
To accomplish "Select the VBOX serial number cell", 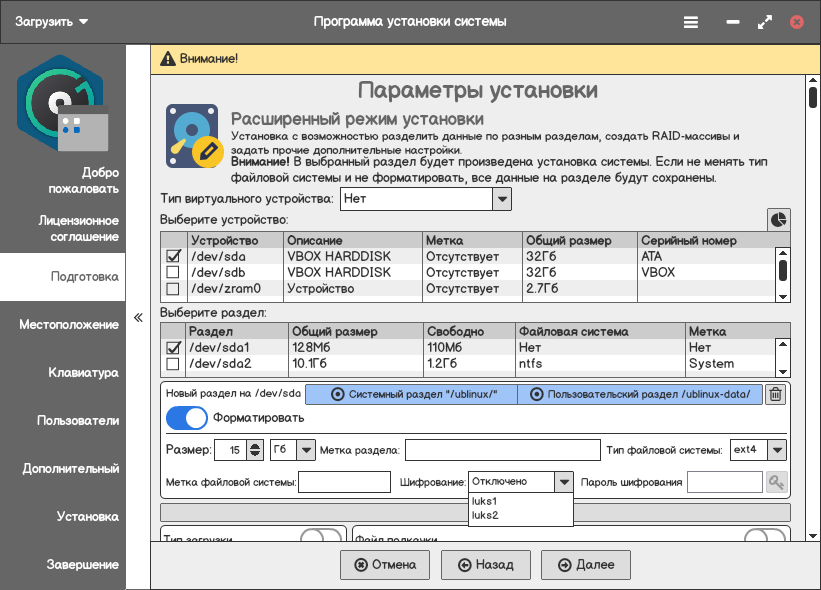I will coord(706,272).
